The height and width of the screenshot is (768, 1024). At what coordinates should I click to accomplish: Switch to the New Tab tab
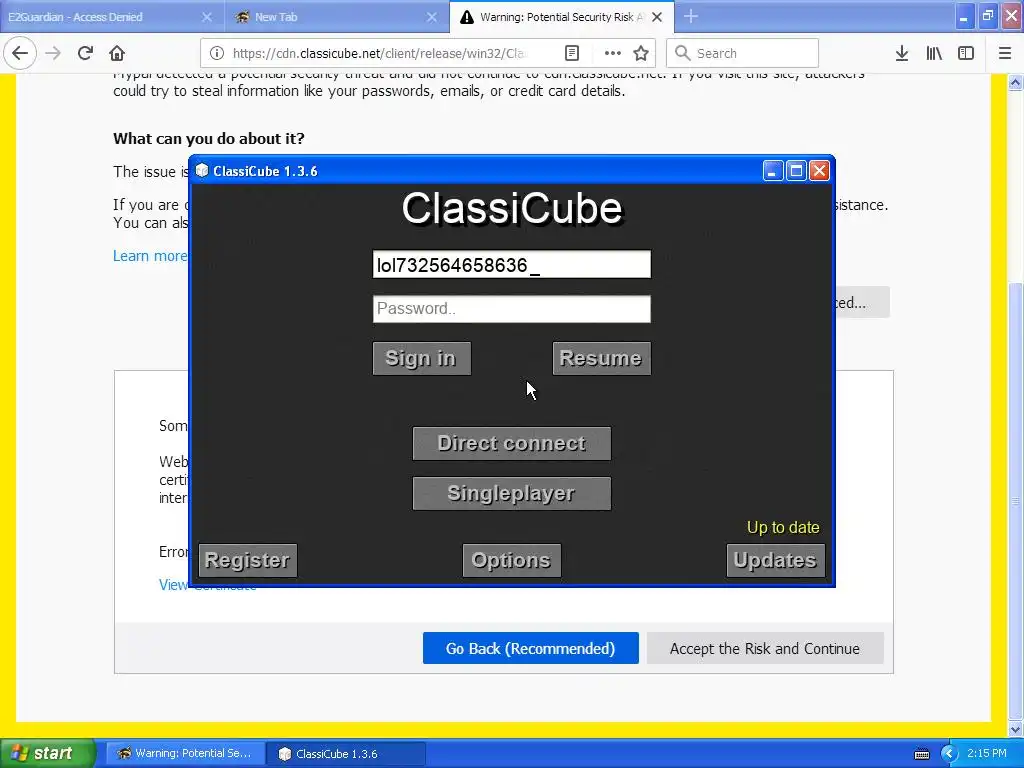(x=337, y=17)
